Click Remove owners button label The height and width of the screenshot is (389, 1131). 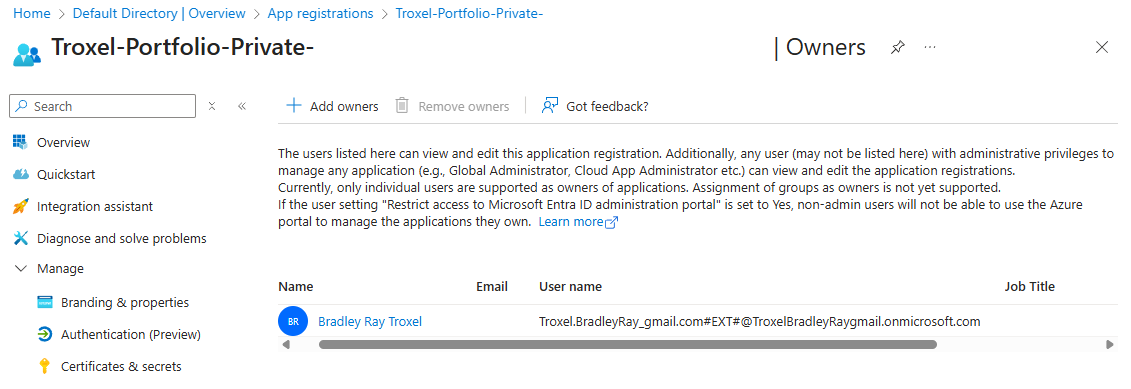tap(464, 107)
